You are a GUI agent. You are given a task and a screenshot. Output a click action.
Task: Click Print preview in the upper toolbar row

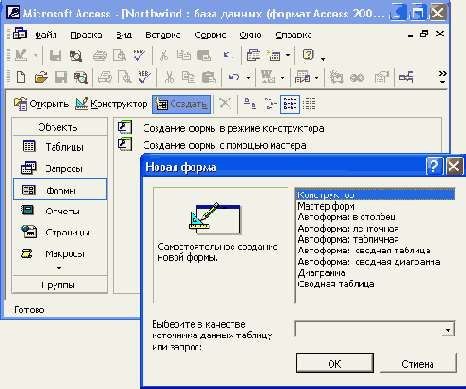(x=119, y=55)
